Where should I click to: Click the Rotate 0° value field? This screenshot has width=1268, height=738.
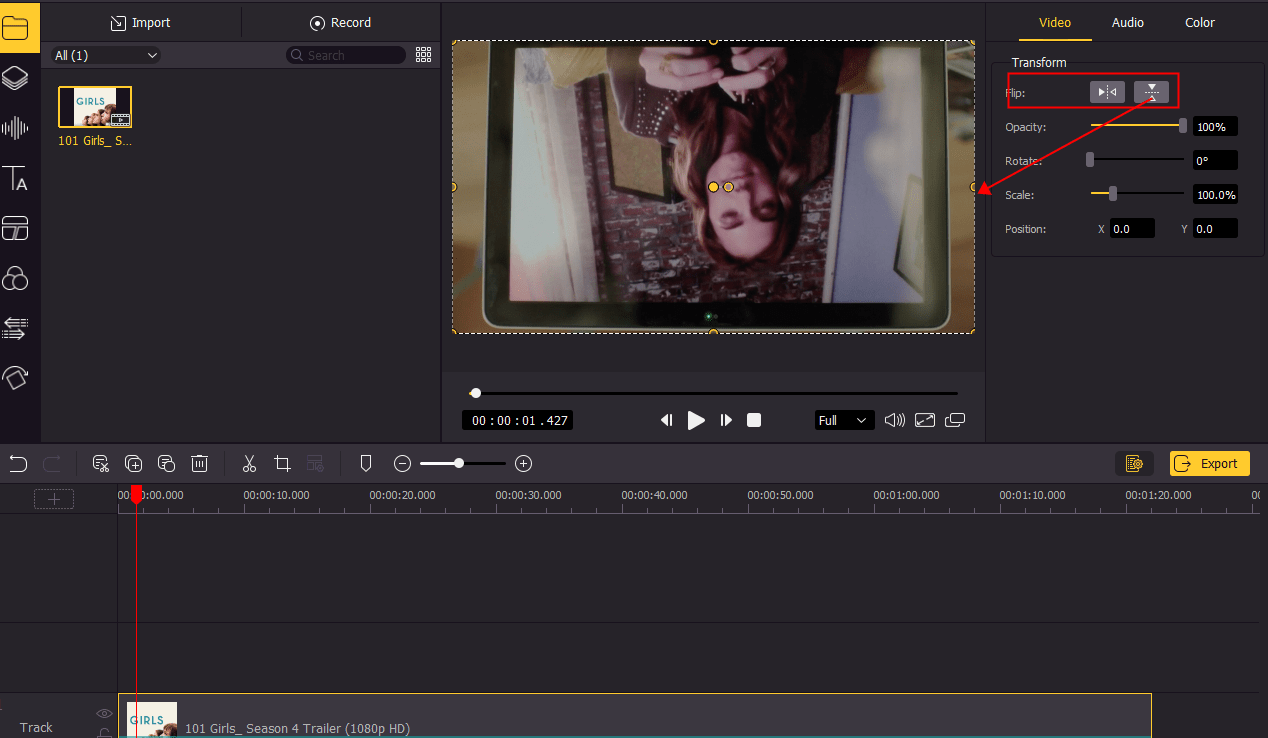[1215, 160]
